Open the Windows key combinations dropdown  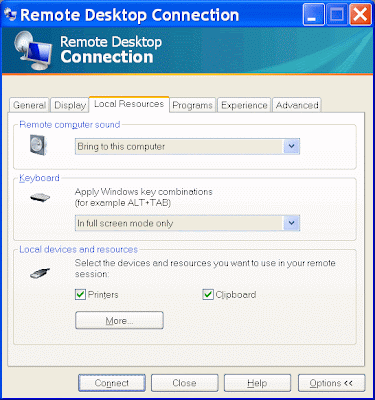pos(187,223)
